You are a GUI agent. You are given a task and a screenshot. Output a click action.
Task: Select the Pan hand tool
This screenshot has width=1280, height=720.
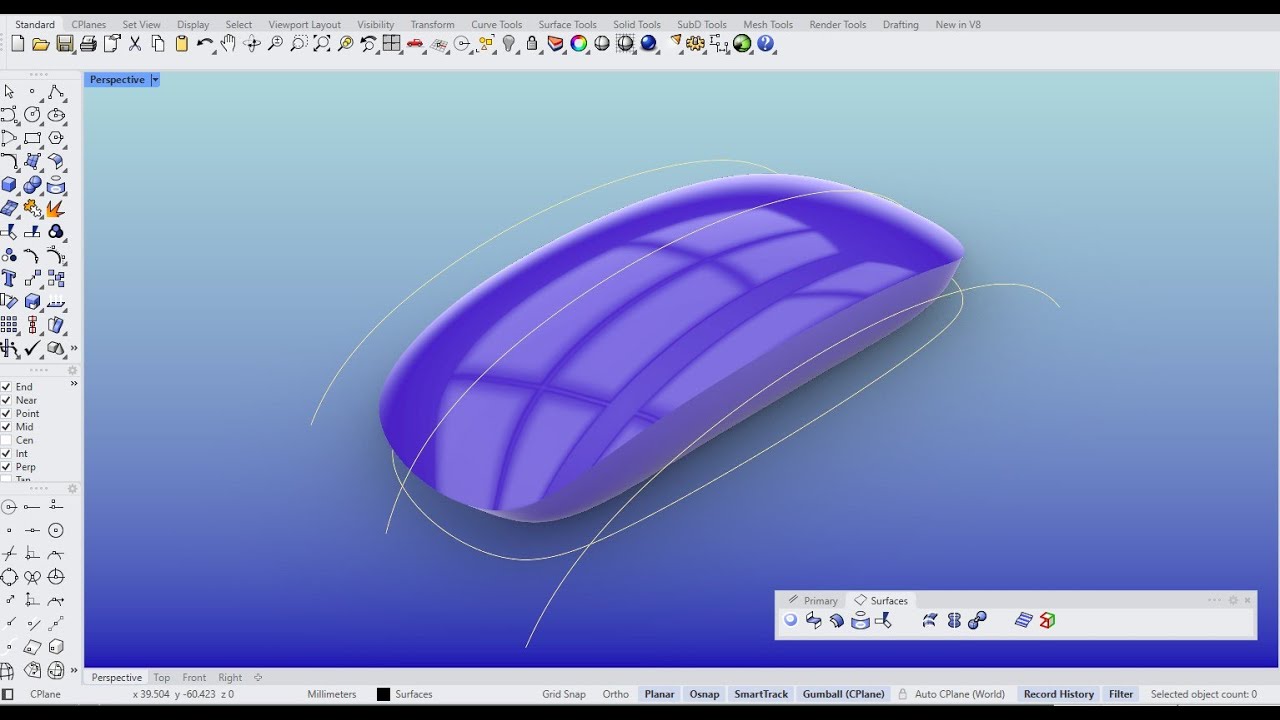click(228, 43)
